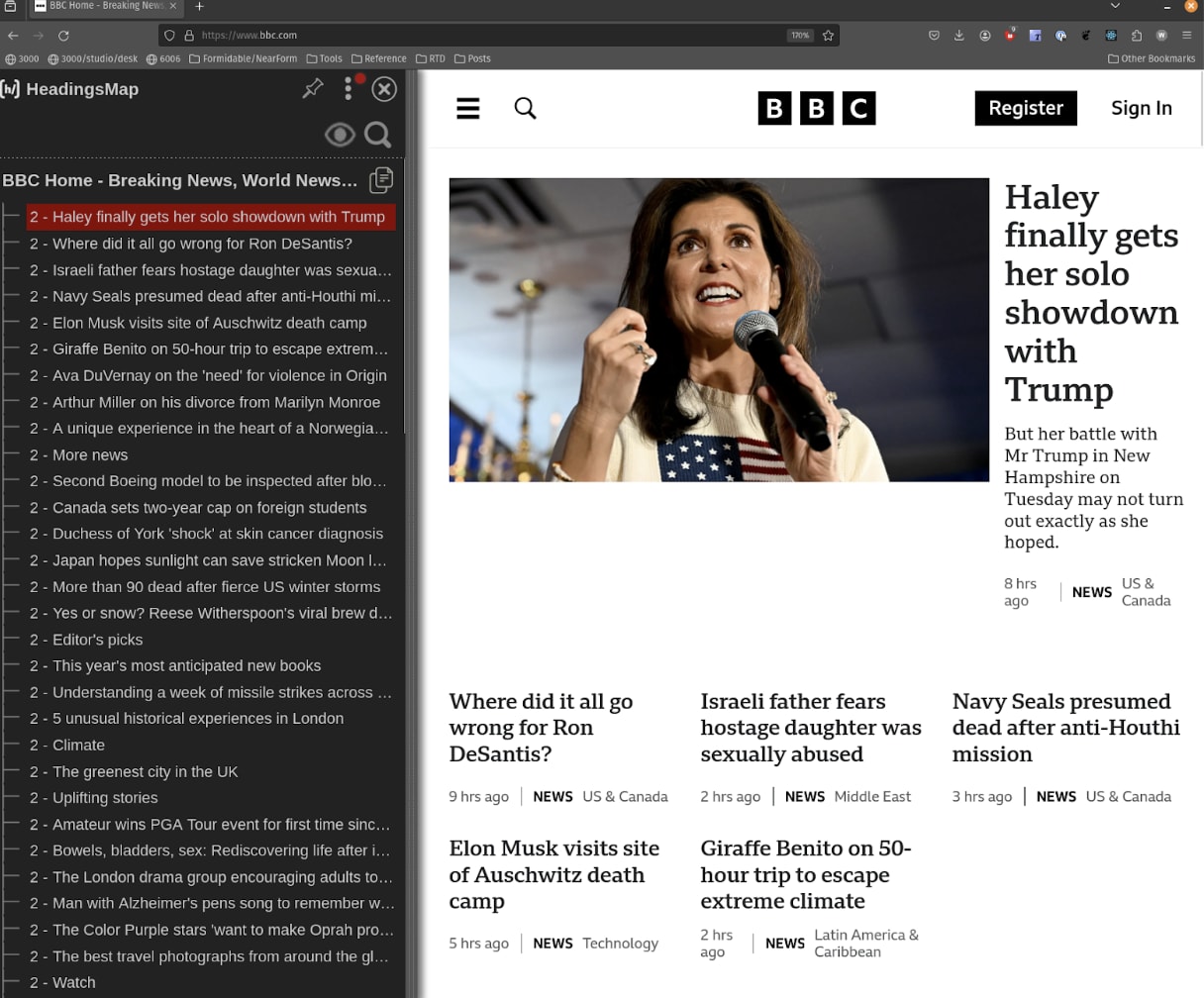Click the HeadingsMap logo icon

point(10,89)
